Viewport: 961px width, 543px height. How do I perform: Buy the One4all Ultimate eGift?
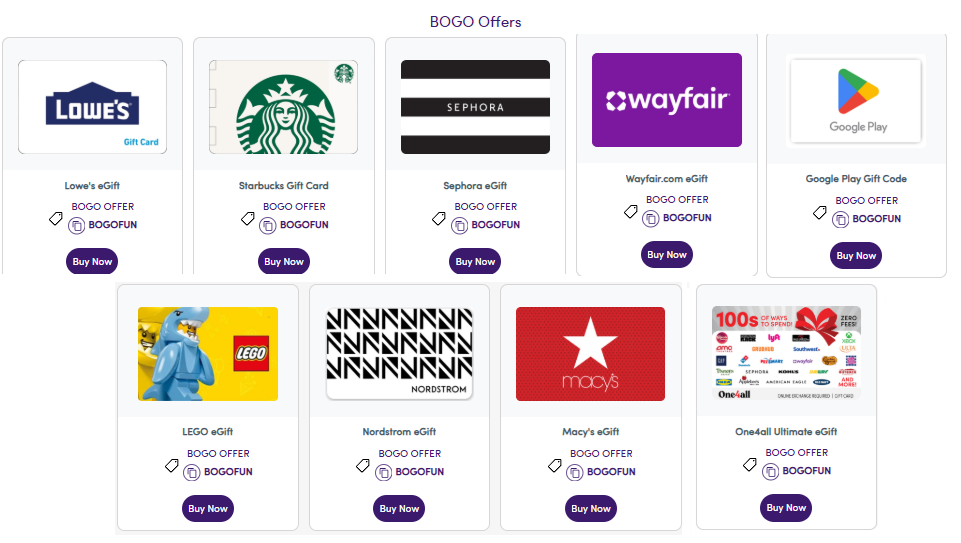[x=786, y=508]
